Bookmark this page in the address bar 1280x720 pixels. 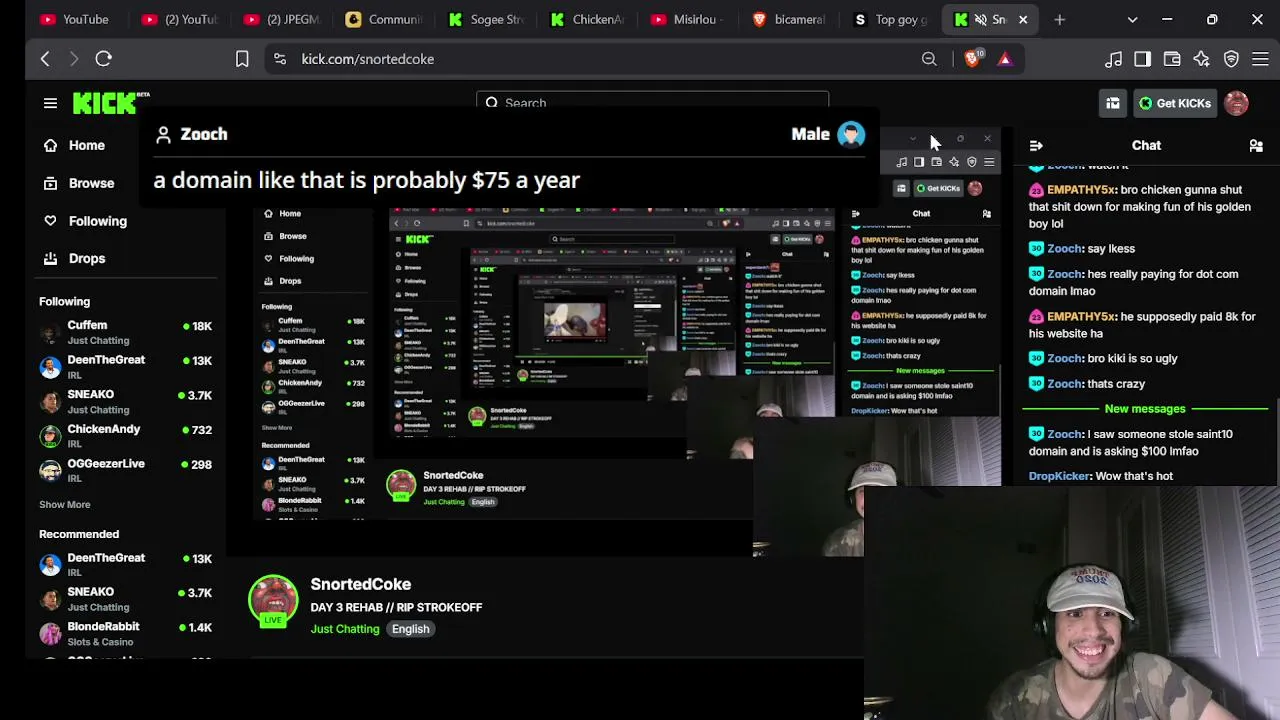pos(242,59)
